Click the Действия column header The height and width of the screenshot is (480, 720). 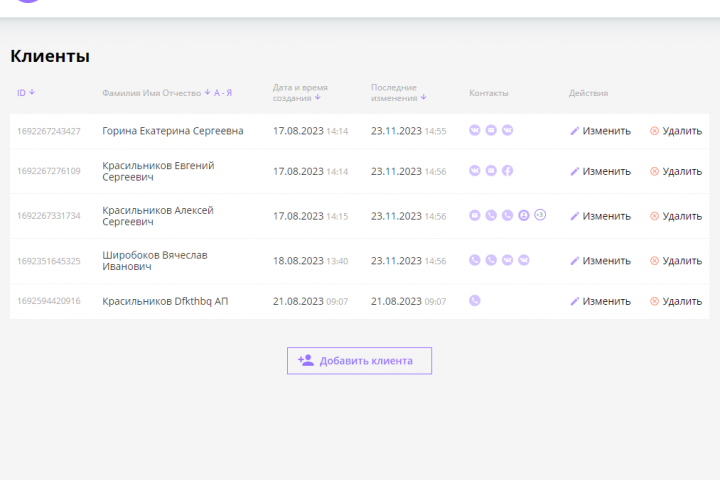(588, 93)
